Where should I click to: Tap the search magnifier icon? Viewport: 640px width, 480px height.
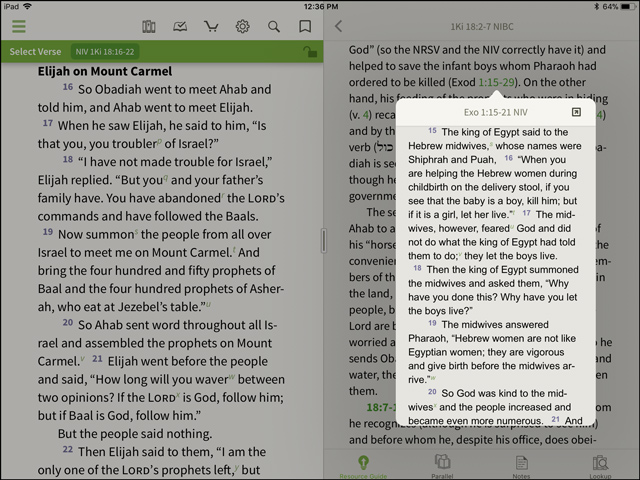click(x=274, y=27)
